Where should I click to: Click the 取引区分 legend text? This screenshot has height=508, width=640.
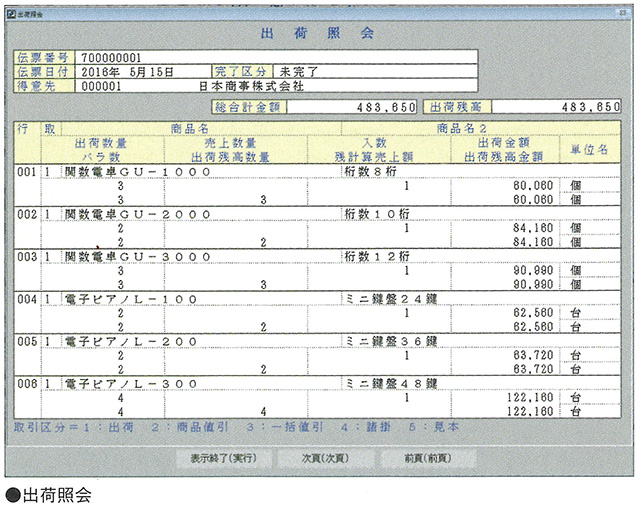[x=236, y=427]
